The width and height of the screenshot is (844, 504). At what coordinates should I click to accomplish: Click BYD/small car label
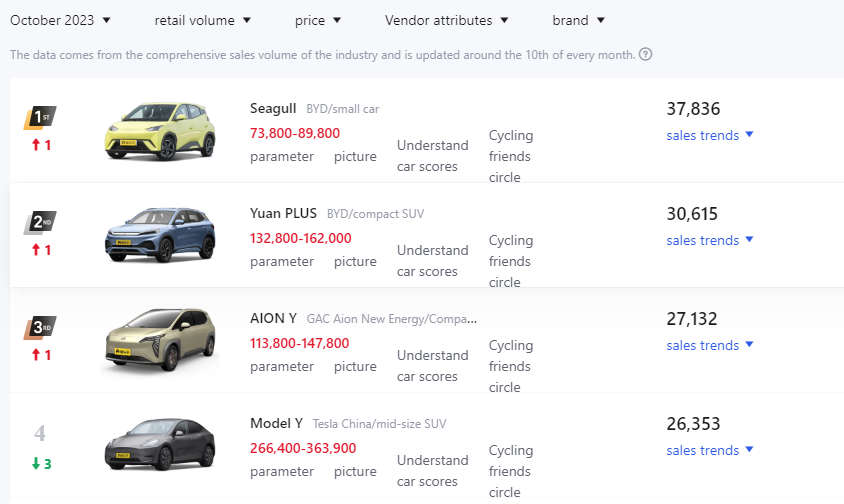coord(343,109)
